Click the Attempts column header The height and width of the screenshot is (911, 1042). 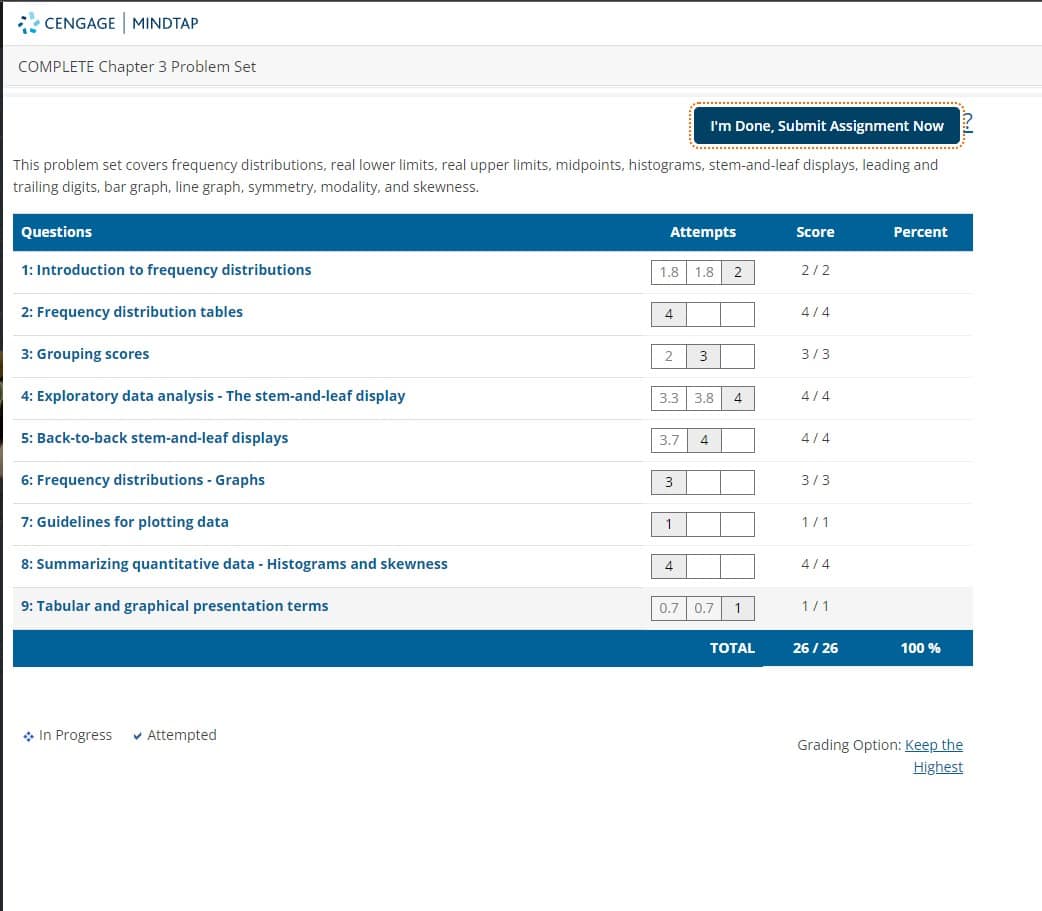703,232
